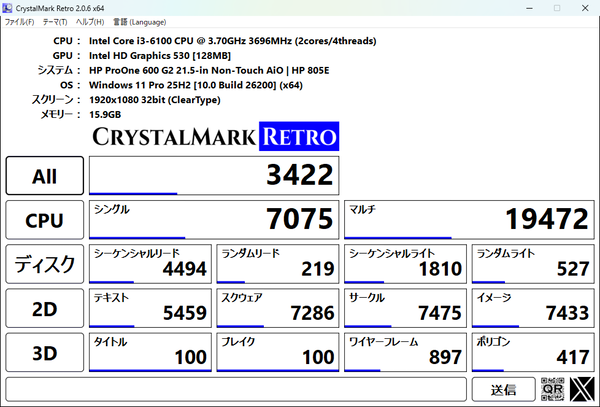Click the 15.9GB memory value
Screen dimensions: 600x407
[105, 114]
